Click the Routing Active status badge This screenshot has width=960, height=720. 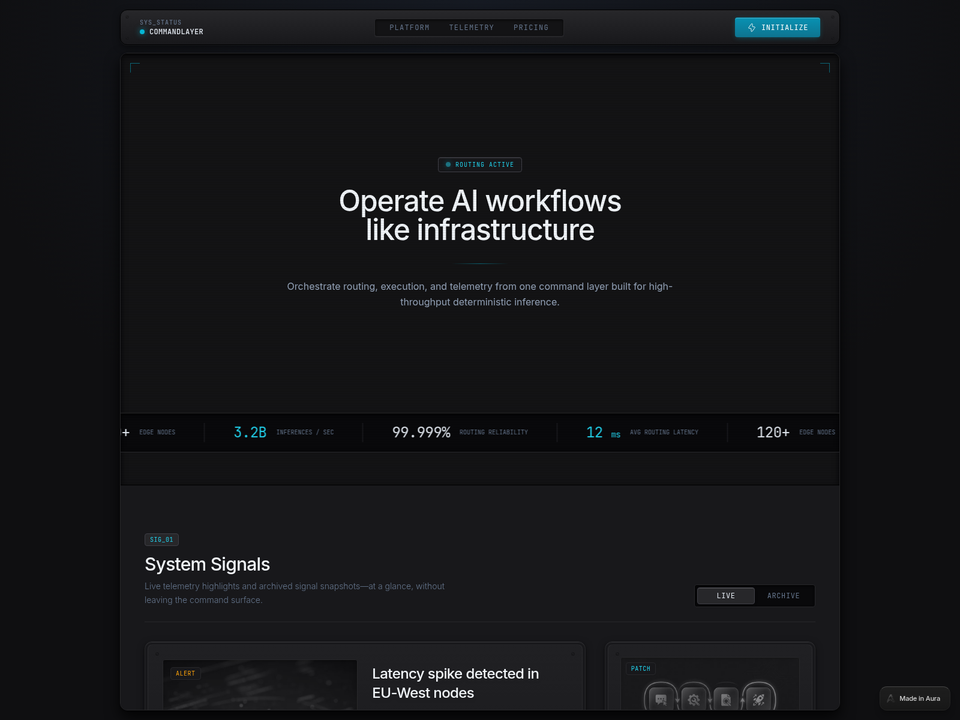point(479,165)
